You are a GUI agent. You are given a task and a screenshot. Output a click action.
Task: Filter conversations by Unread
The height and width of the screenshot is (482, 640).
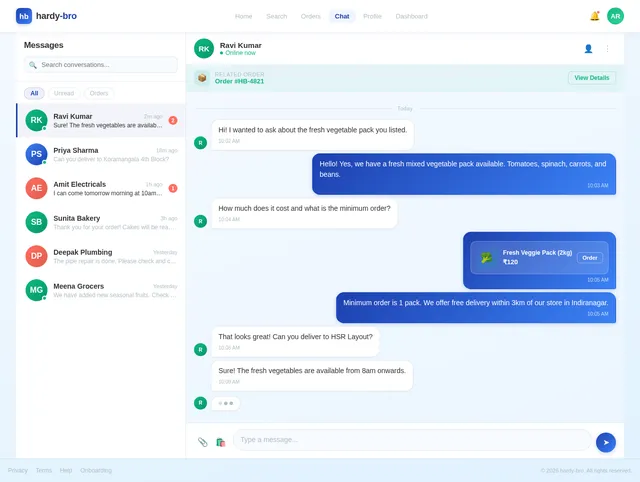click(x=64, y=93)
